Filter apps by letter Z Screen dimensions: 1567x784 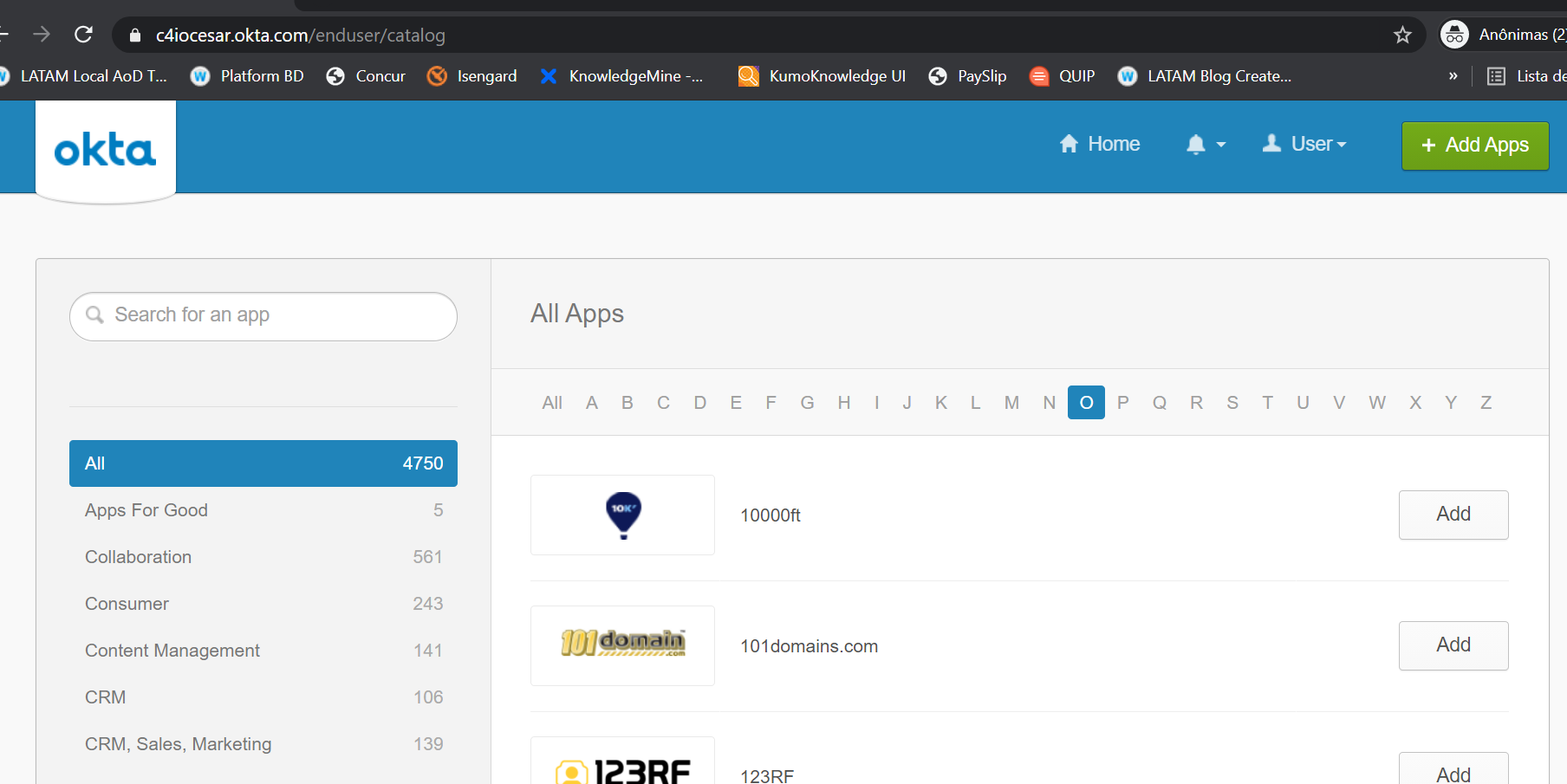(1486, 403)
